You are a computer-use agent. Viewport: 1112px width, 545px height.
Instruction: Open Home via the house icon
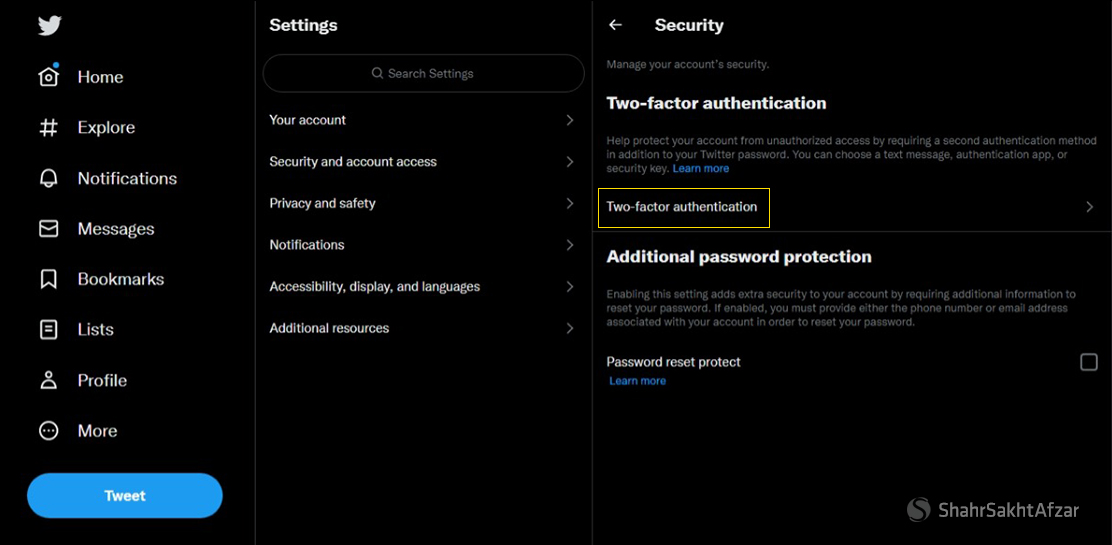coord(49,77)
